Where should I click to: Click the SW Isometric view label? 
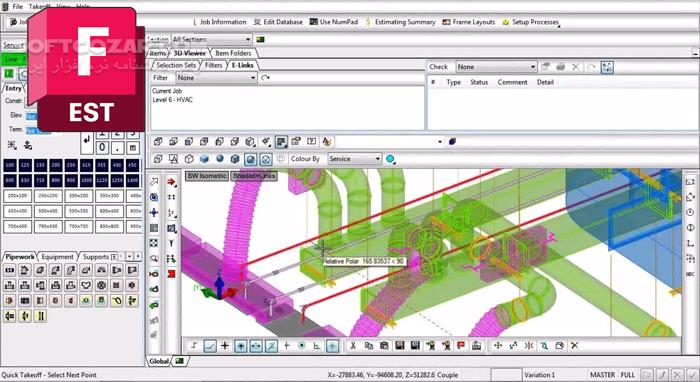(207, 176)
